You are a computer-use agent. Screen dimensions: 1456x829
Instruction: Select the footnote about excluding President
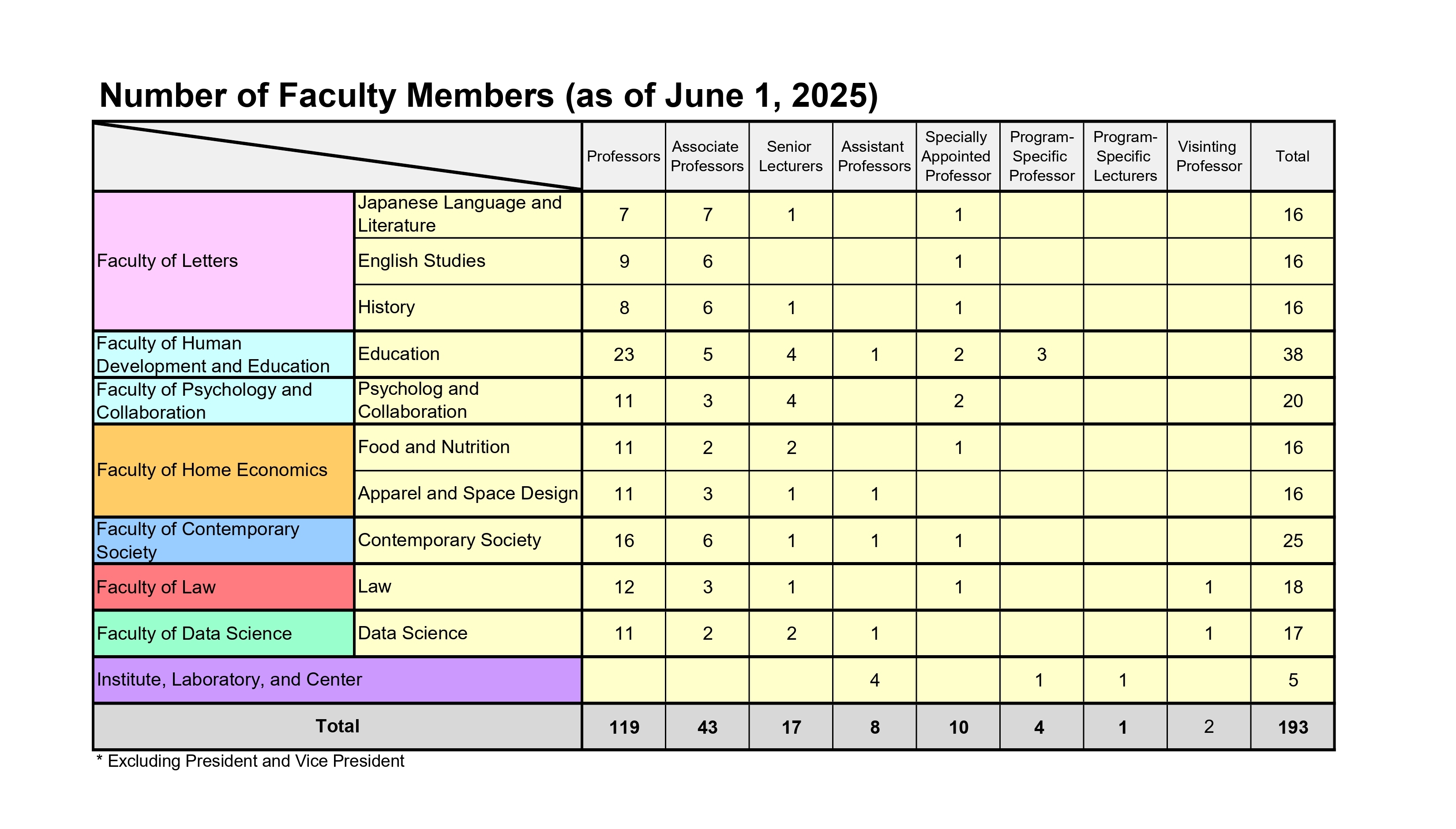[x=251, y=760]
